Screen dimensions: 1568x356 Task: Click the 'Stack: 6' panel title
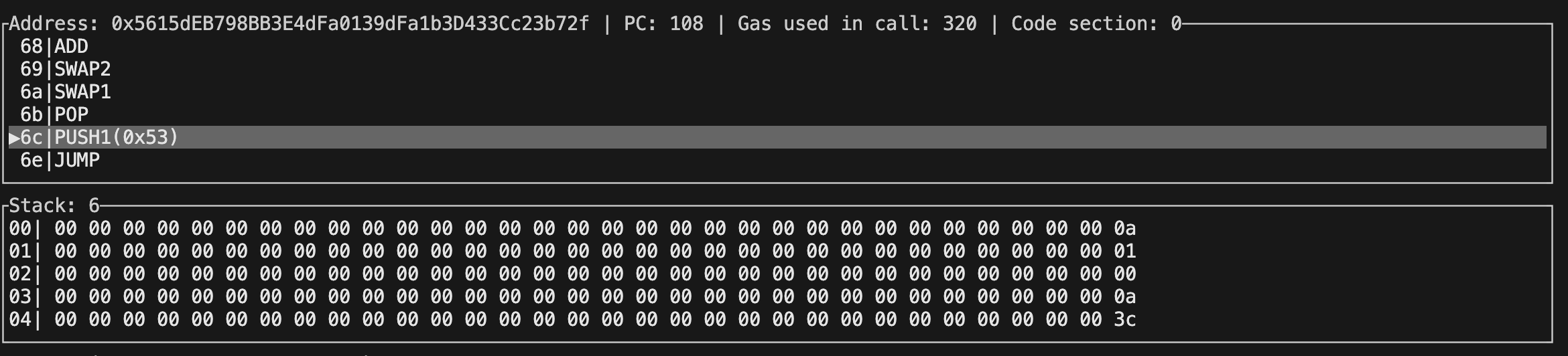pos(54,205)
